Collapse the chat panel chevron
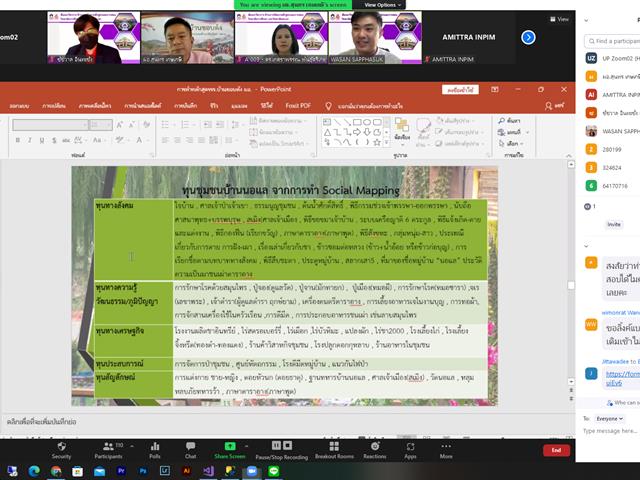This screenshot has width=640, height=480. (587, 246)
